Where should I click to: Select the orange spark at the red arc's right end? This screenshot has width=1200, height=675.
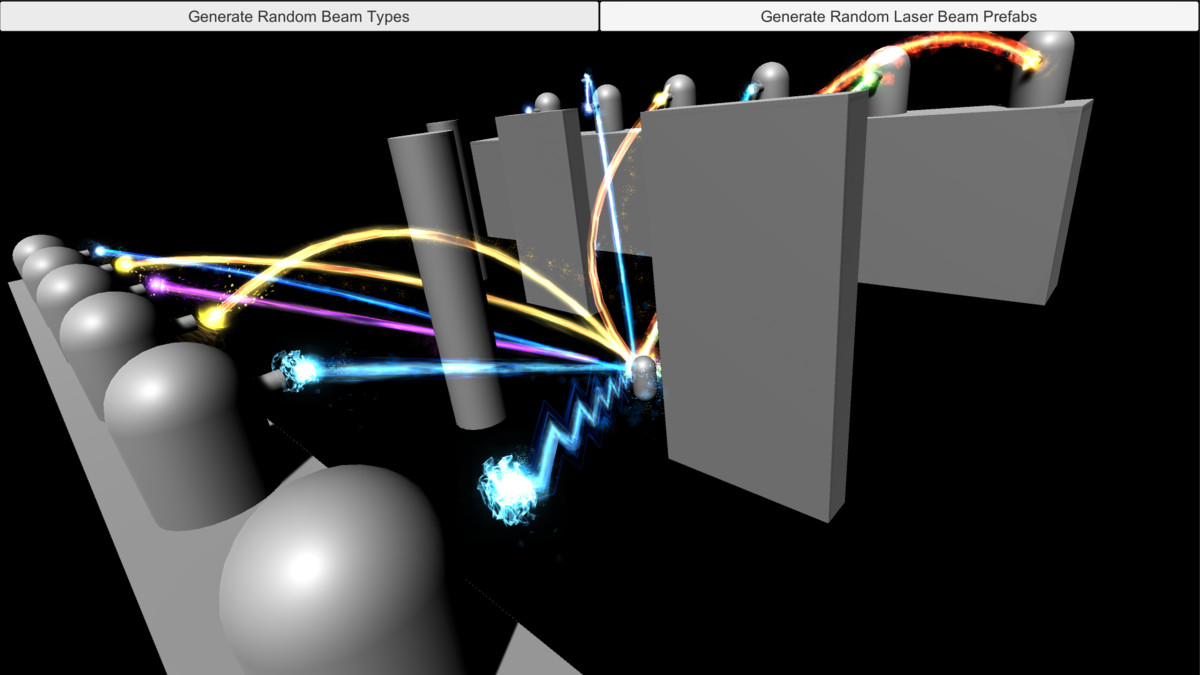(x=1028, y=62)
